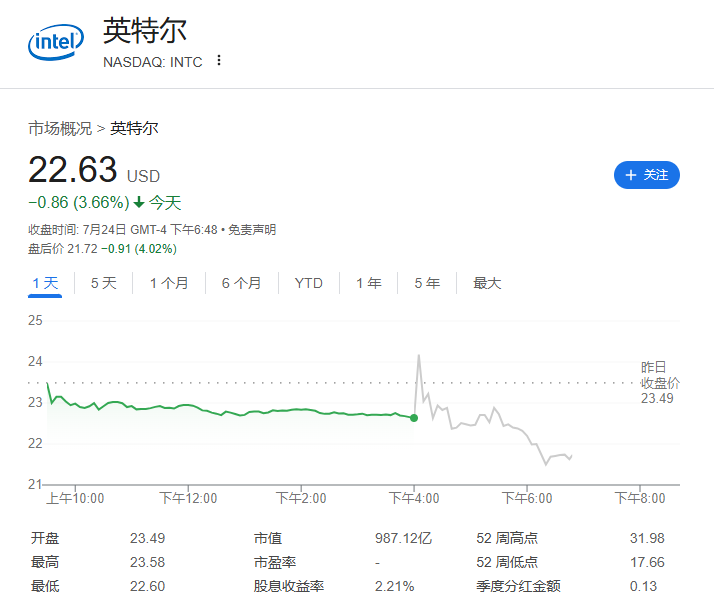This screenshot has width=714, height=606.
Task: Open the three-dot options menu beside NASDAQ: INTC
Action: [219, 61]
